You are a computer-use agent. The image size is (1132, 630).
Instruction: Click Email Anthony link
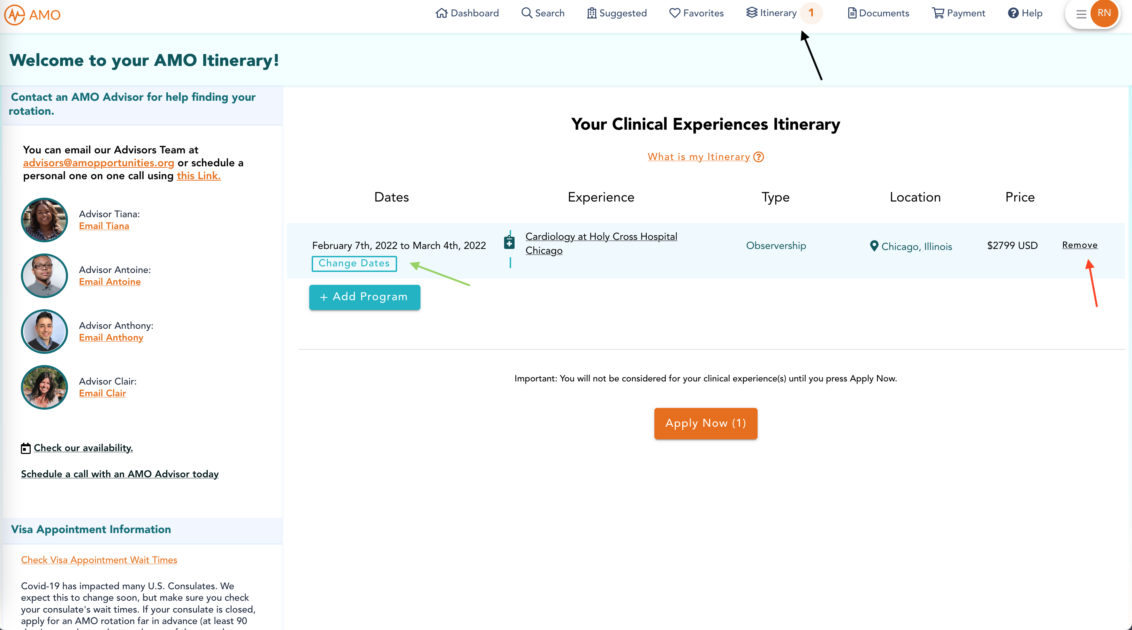(111, 338)
